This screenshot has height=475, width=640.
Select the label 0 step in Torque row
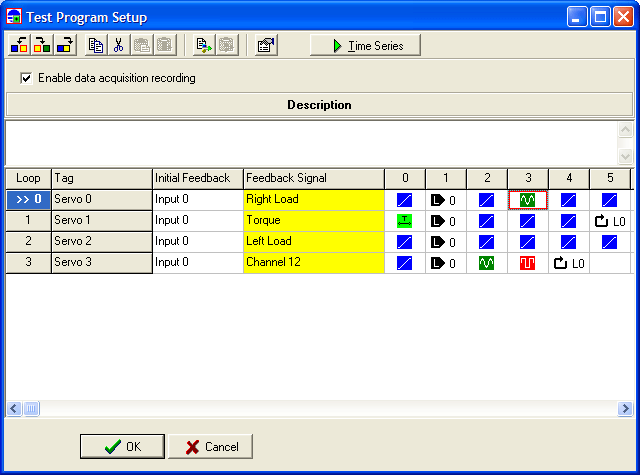443,221
